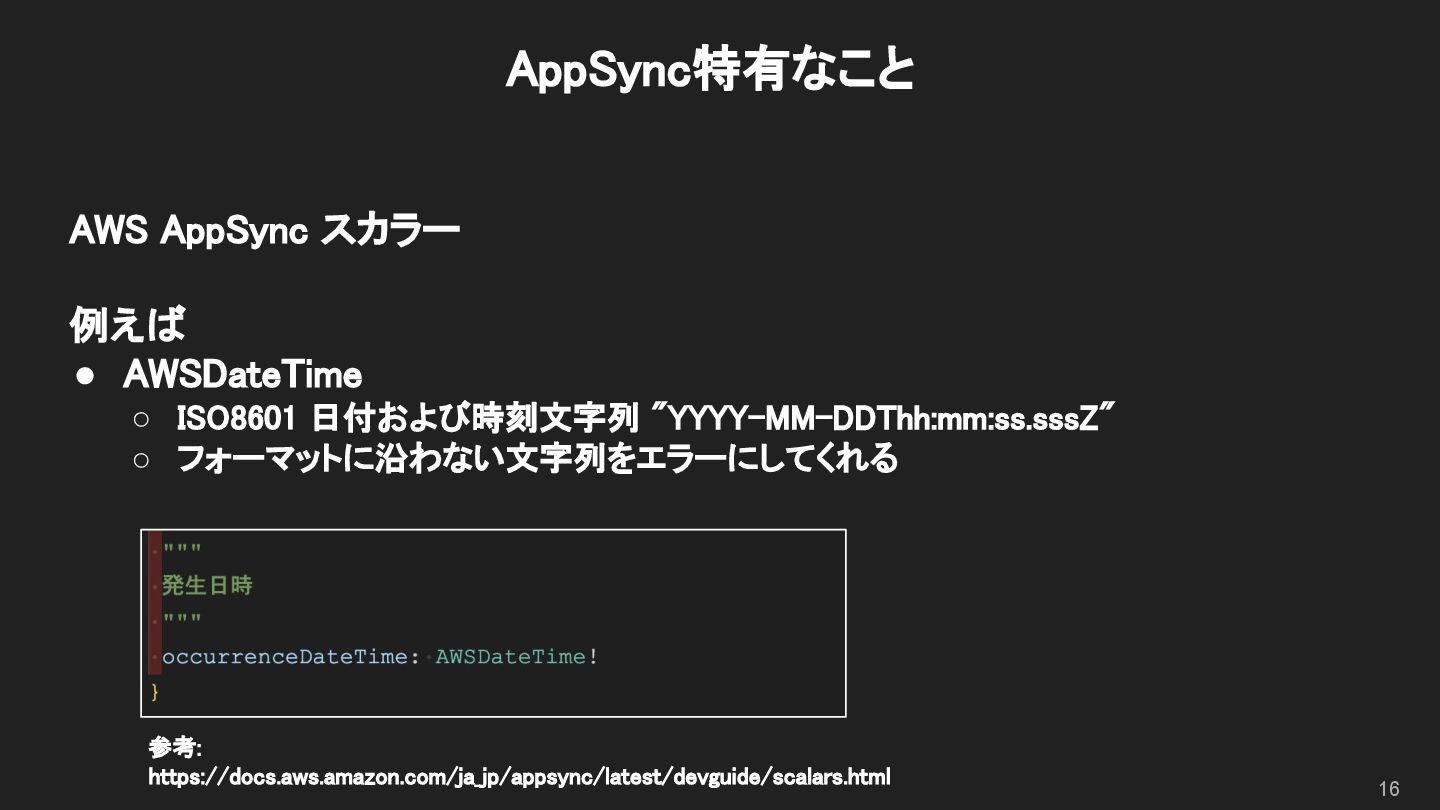Click the code comment "発生日時"
Image resolution: width=1440 pixels, height=810 pixels.
[x=207, y=586]
